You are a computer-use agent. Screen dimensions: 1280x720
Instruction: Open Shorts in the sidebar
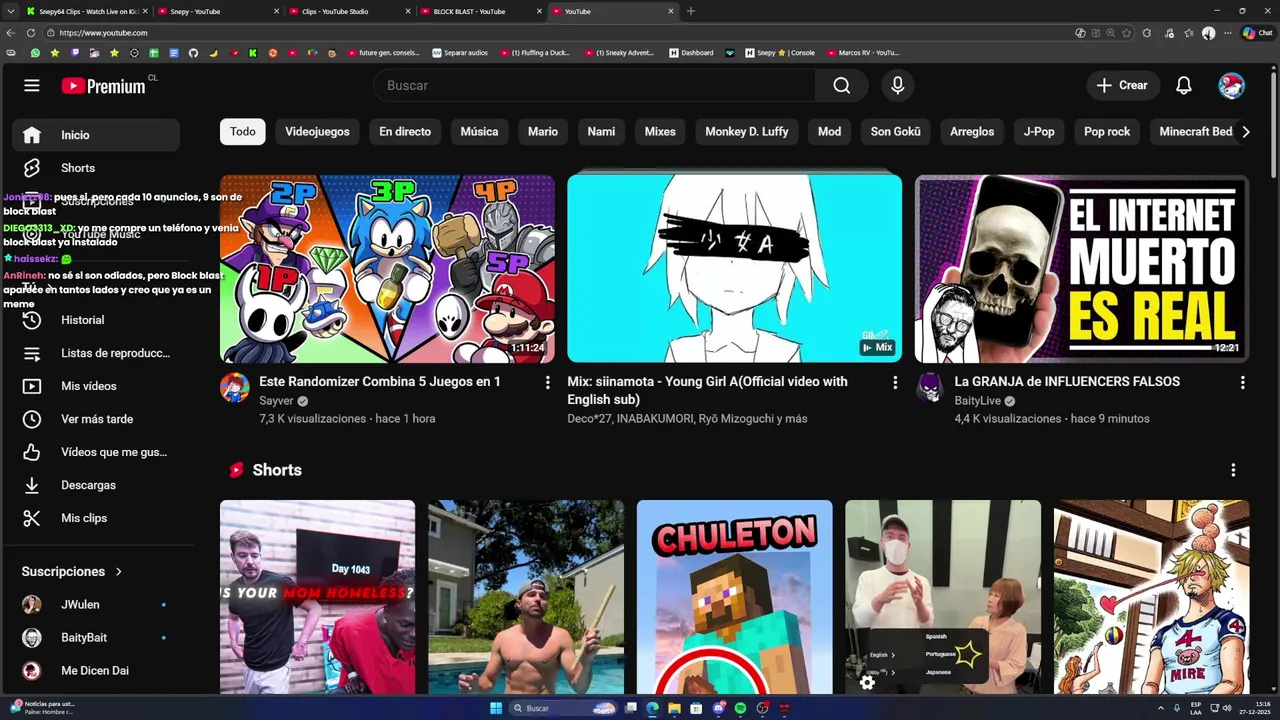96,168
